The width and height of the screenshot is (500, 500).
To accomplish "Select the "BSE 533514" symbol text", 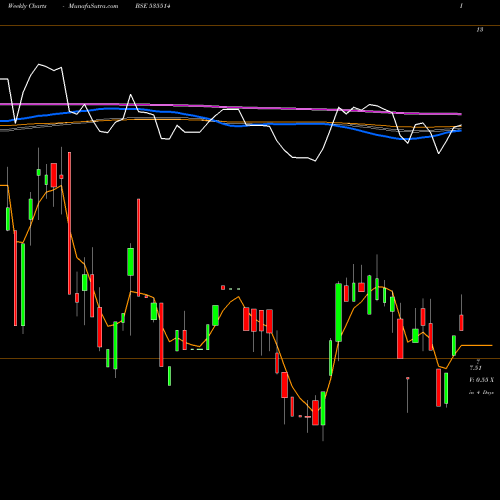I will [x=153, y=6].
